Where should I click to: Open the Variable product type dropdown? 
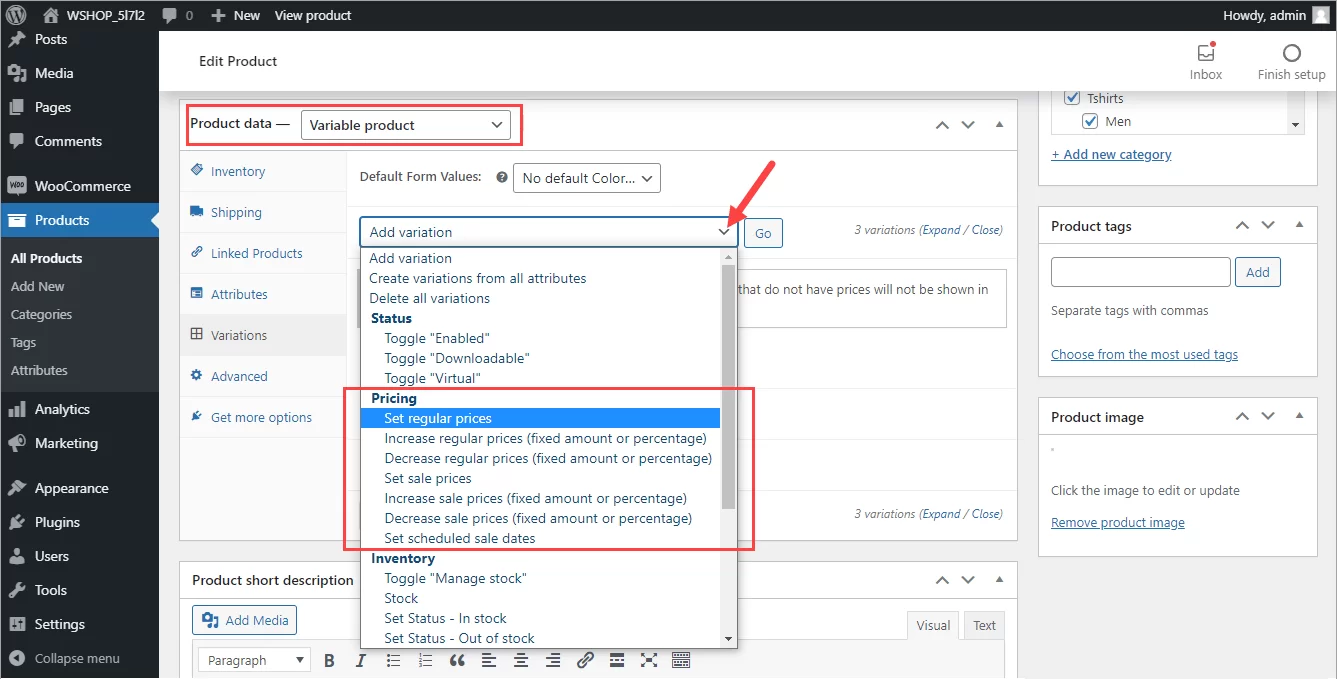tap(405, 124)
